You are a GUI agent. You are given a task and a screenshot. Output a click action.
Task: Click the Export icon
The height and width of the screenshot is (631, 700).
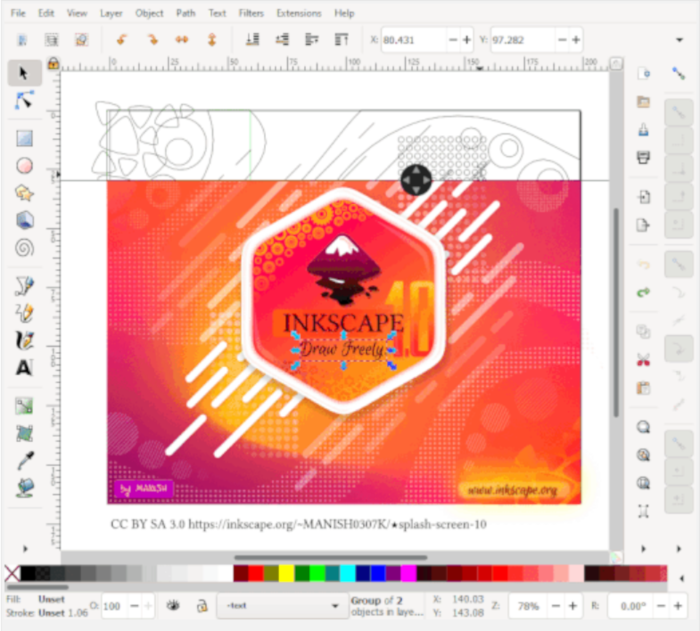point(643,225)
